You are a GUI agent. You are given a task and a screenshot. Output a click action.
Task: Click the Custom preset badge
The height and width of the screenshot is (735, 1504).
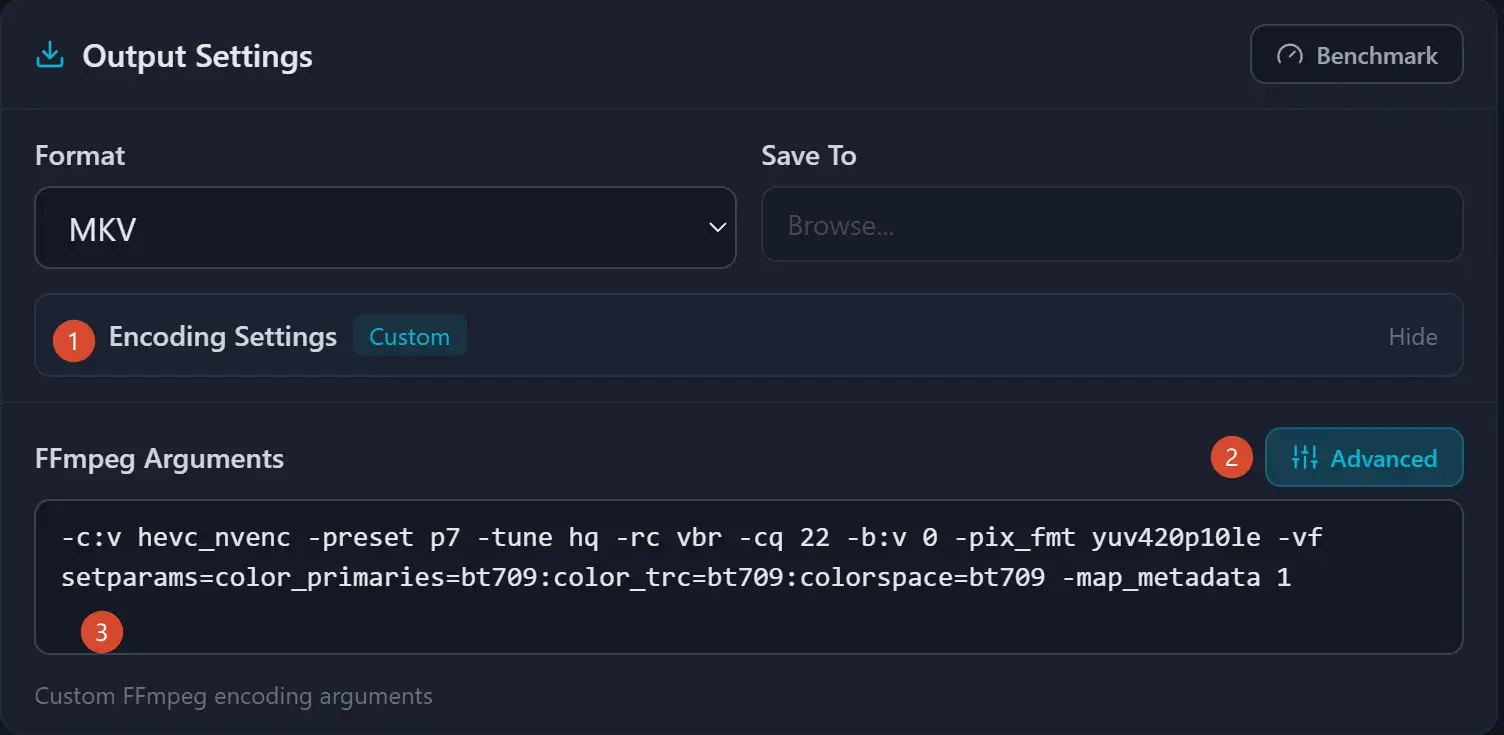[x=409, y=337]
